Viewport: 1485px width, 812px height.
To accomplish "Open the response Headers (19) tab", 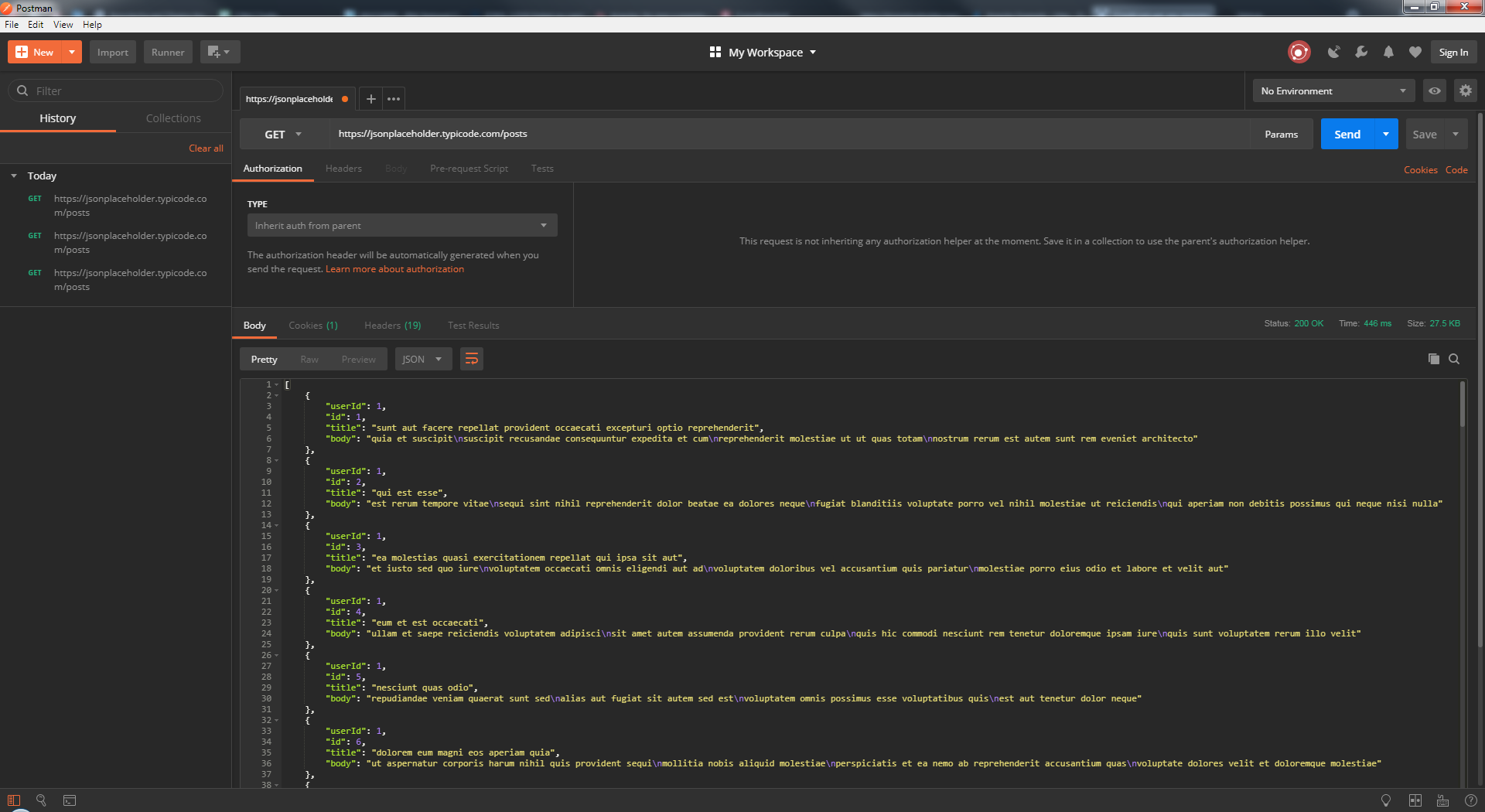I will click(393, 326).
